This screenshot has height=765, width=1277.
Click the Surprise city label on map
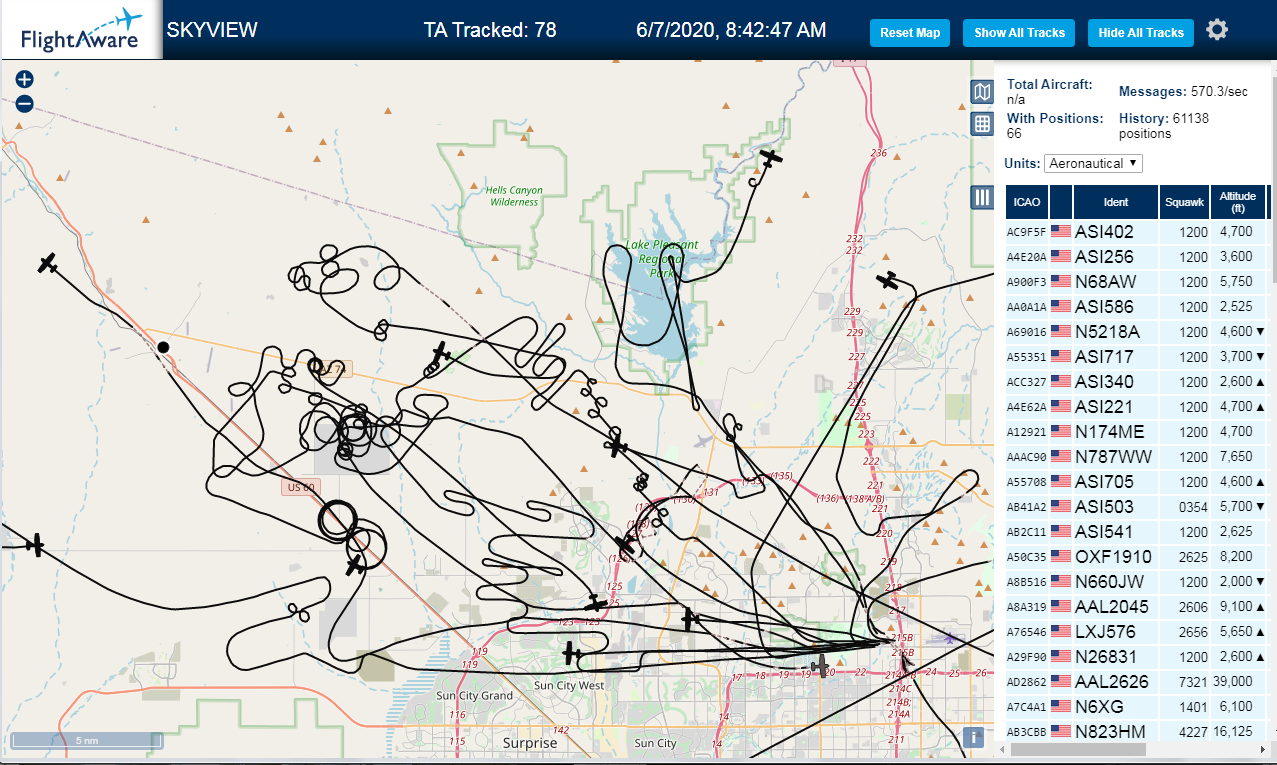click(x=529, y=743)
